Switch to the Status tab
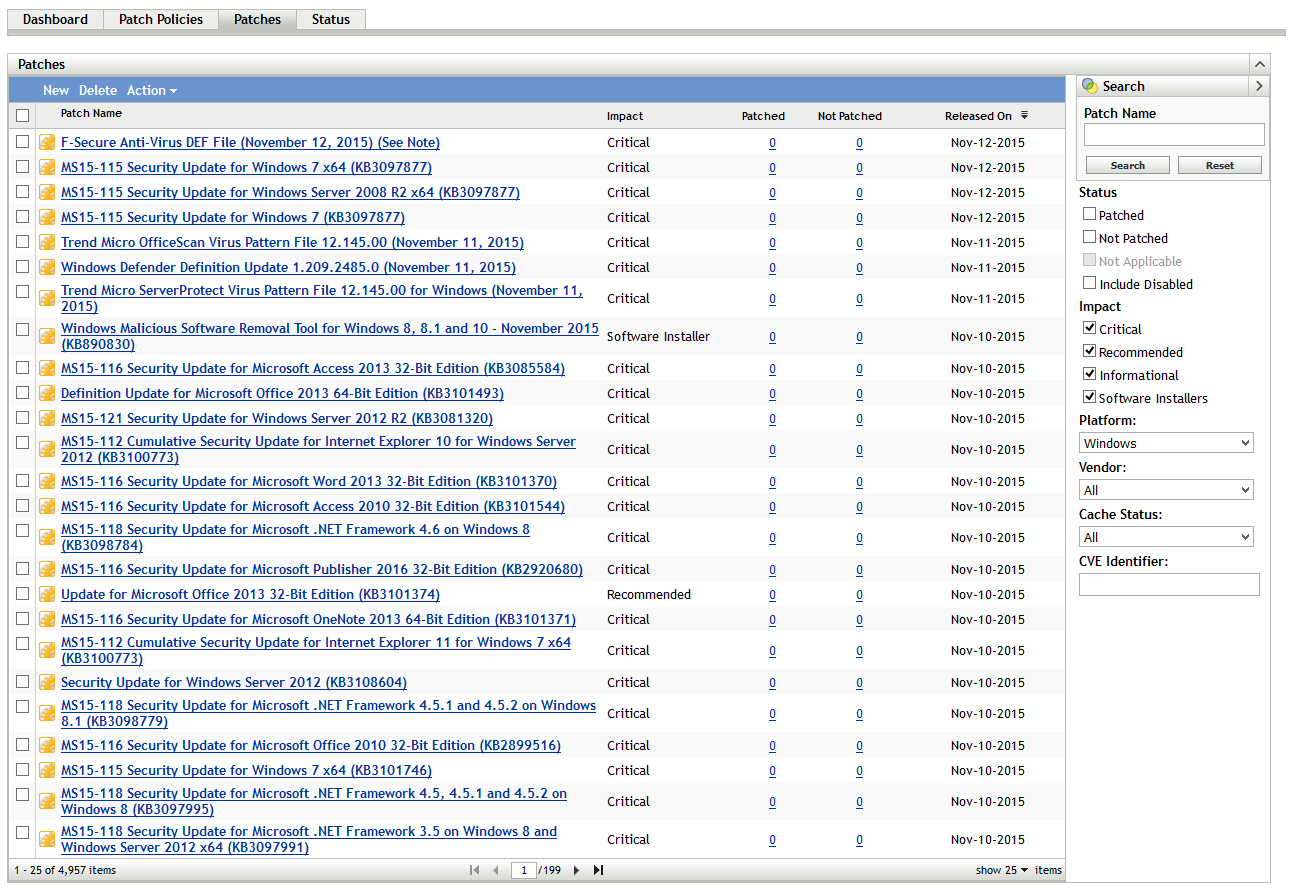The image size is (1293, 893). [331, 19]
